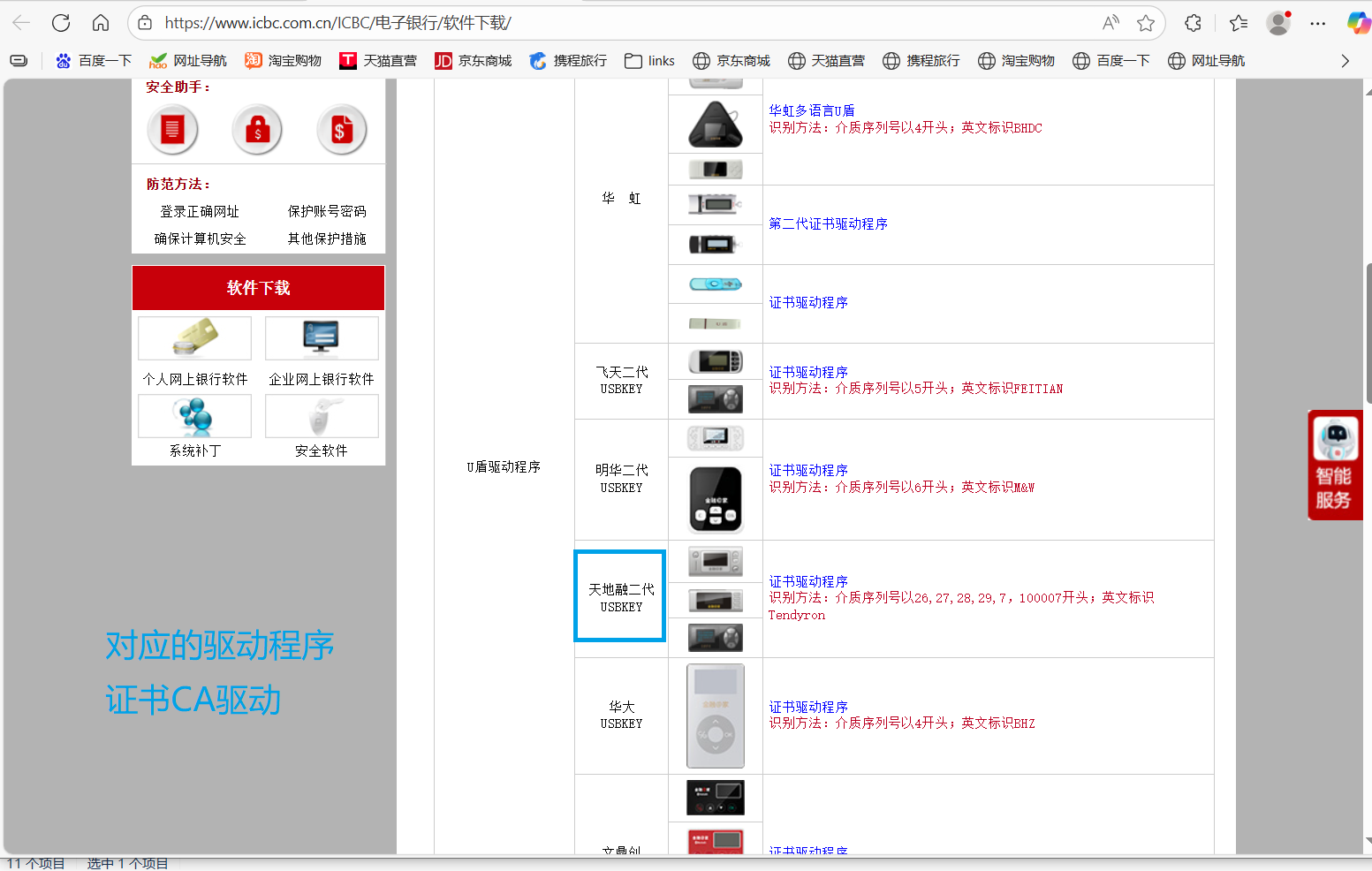Click 飞天二代 dark keypad device image
Screen dimensions: 1372x871
[716, 399]
